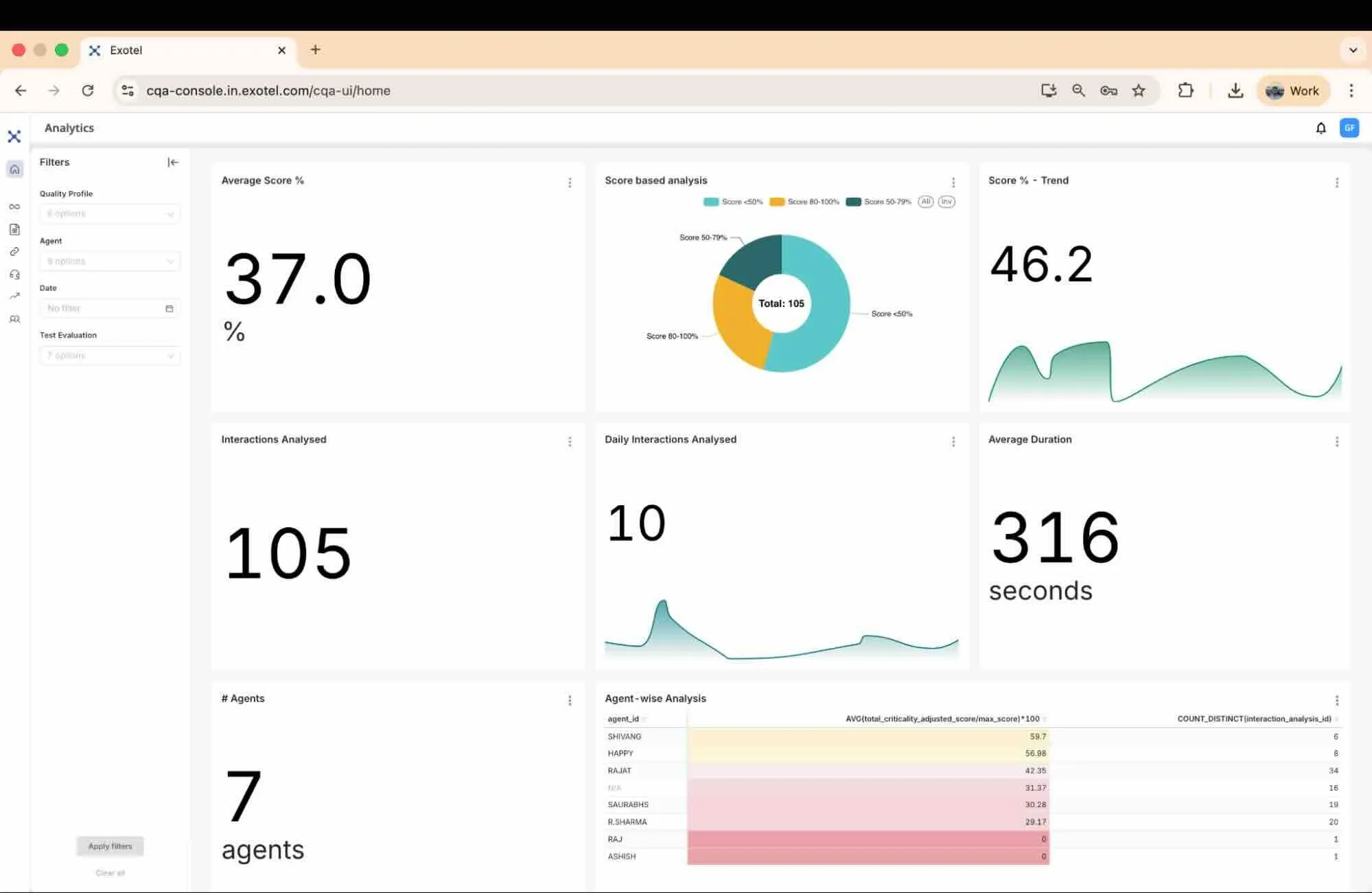Open the document report sidebar icon

14,229
